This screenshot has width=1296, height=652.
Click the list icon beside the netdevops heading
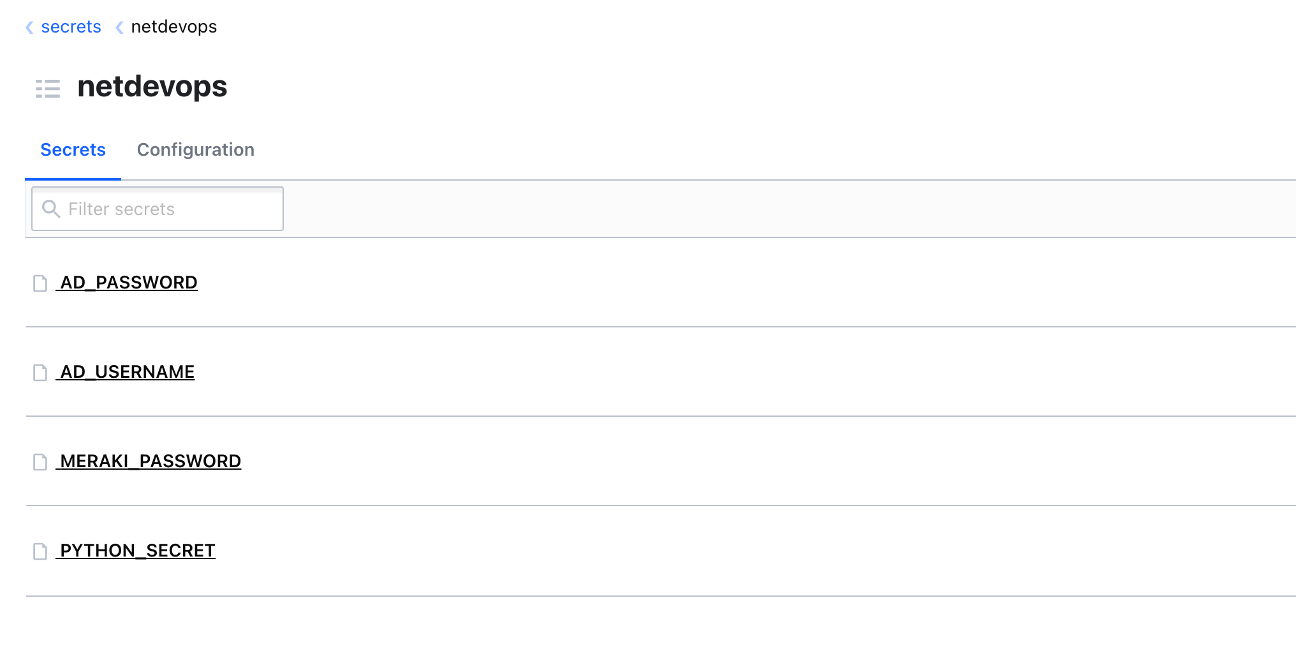coord(48,88)
